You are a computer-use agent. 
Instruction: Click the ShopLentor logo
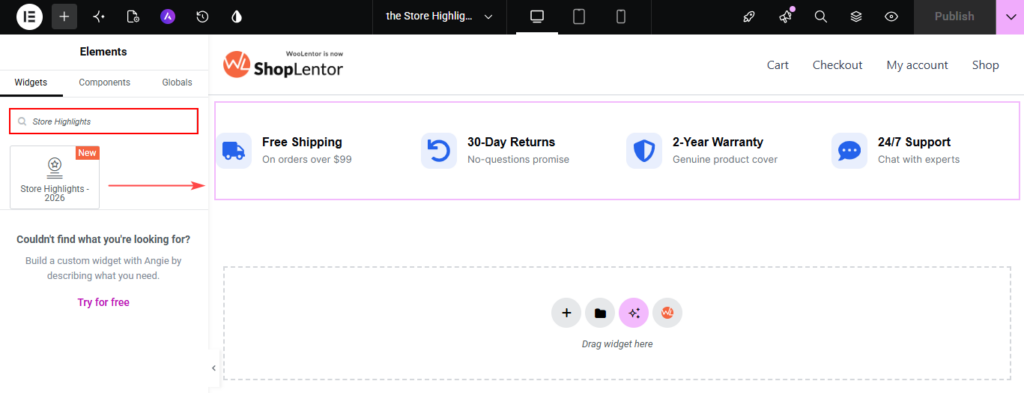point(283,64)
